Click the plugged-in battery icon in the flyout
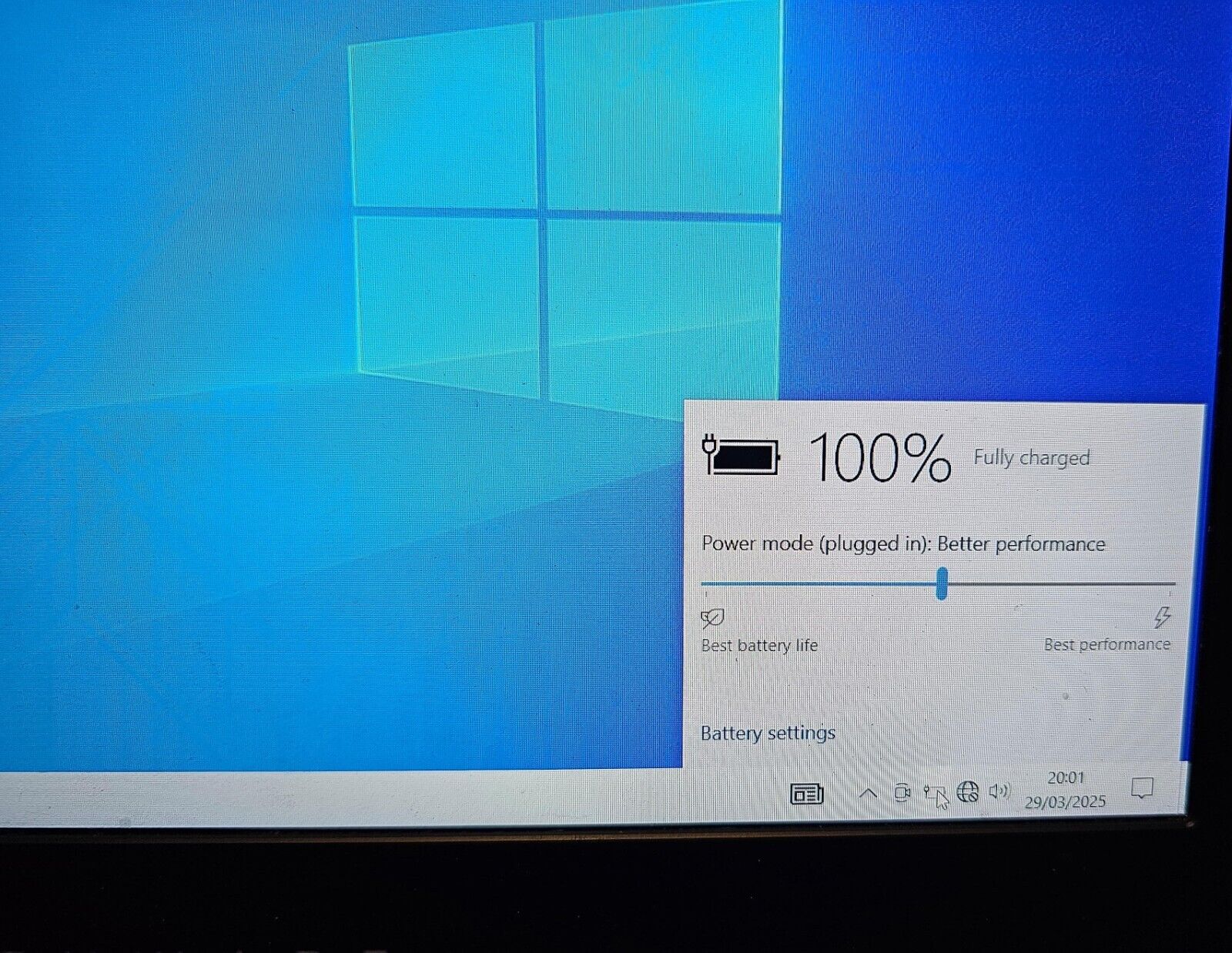1232x953 pixels. [742, 456]
